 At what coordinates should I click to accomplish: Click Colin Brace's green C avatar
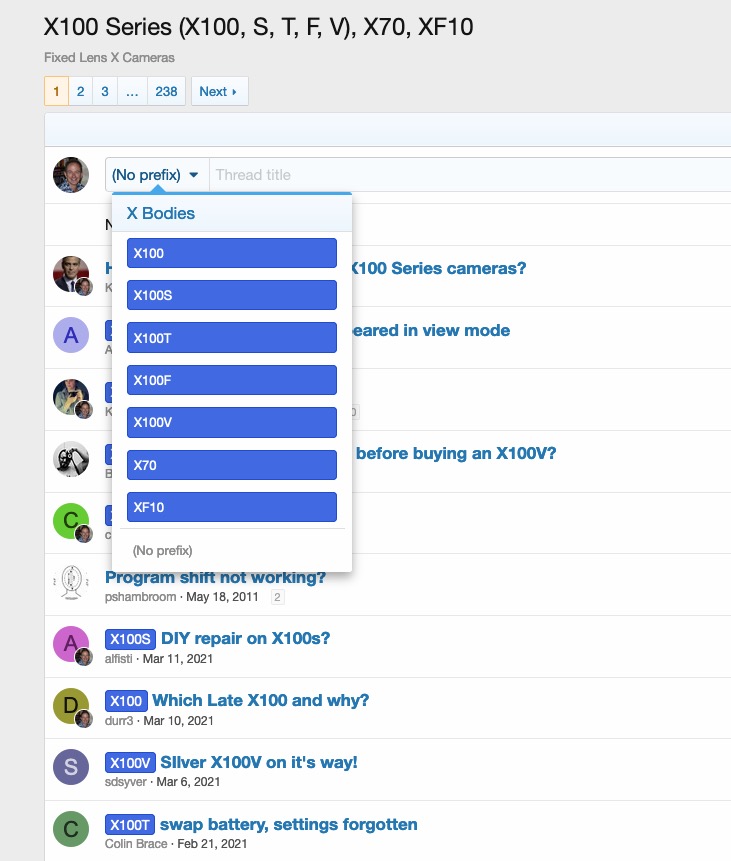(71, 829)
